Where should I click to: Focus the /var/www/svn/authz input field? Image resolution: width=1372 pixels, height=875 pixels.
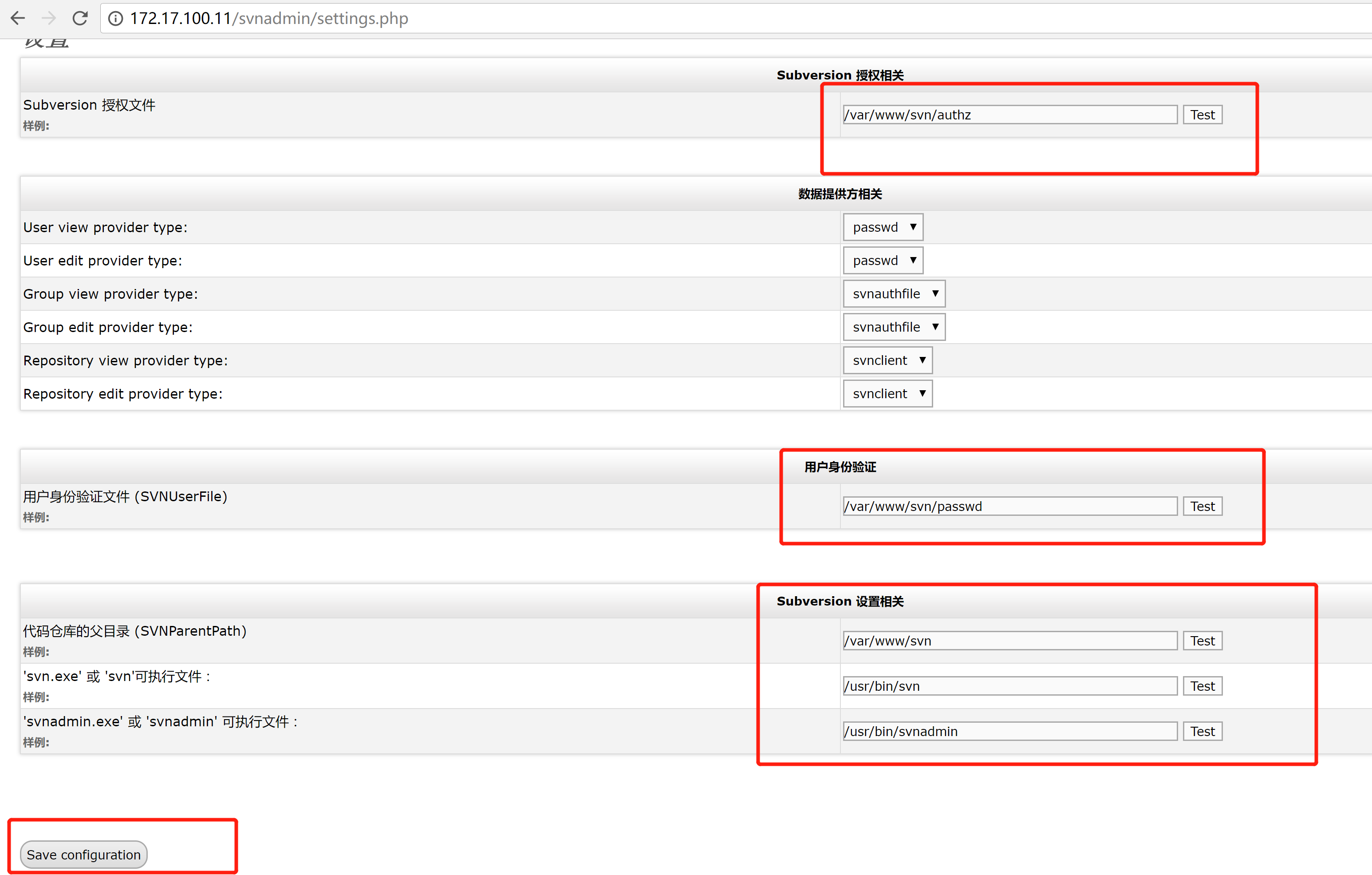1009,115
